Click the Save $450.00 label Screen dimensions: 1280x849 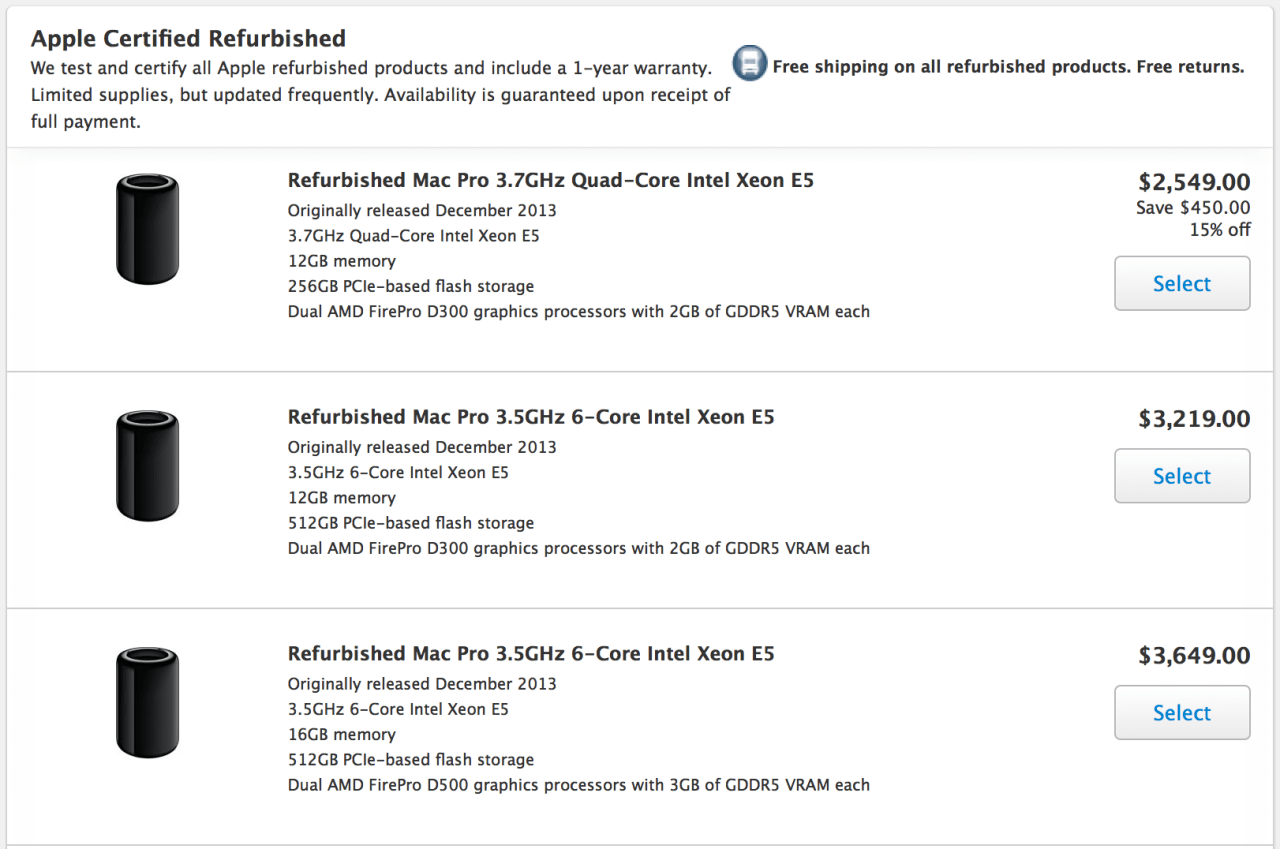tap(1193, 208)
